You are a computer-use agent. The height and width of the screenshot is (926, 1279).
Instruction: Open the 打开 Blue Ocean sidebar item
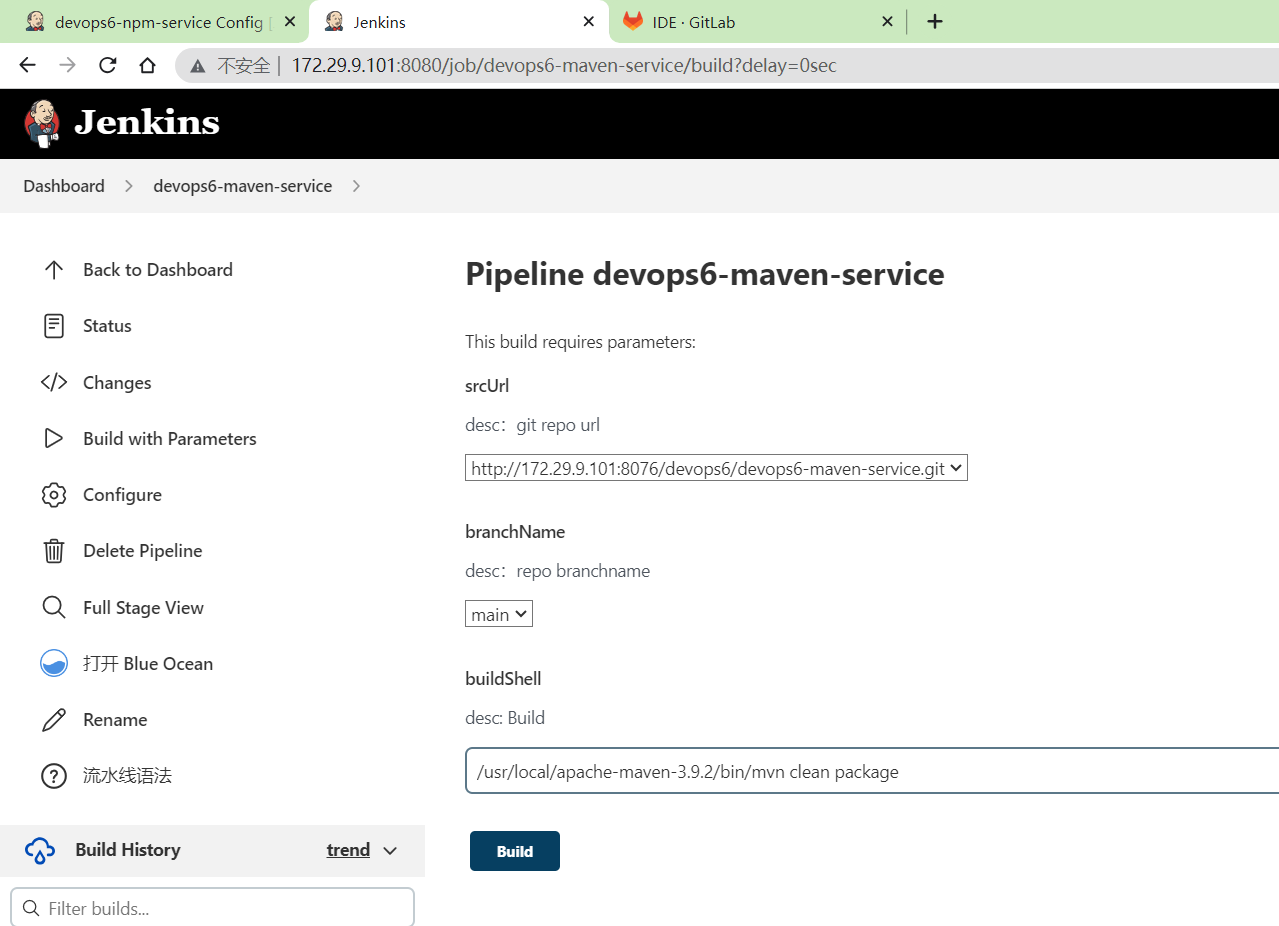pyautogui.click(x=148, y=664)
